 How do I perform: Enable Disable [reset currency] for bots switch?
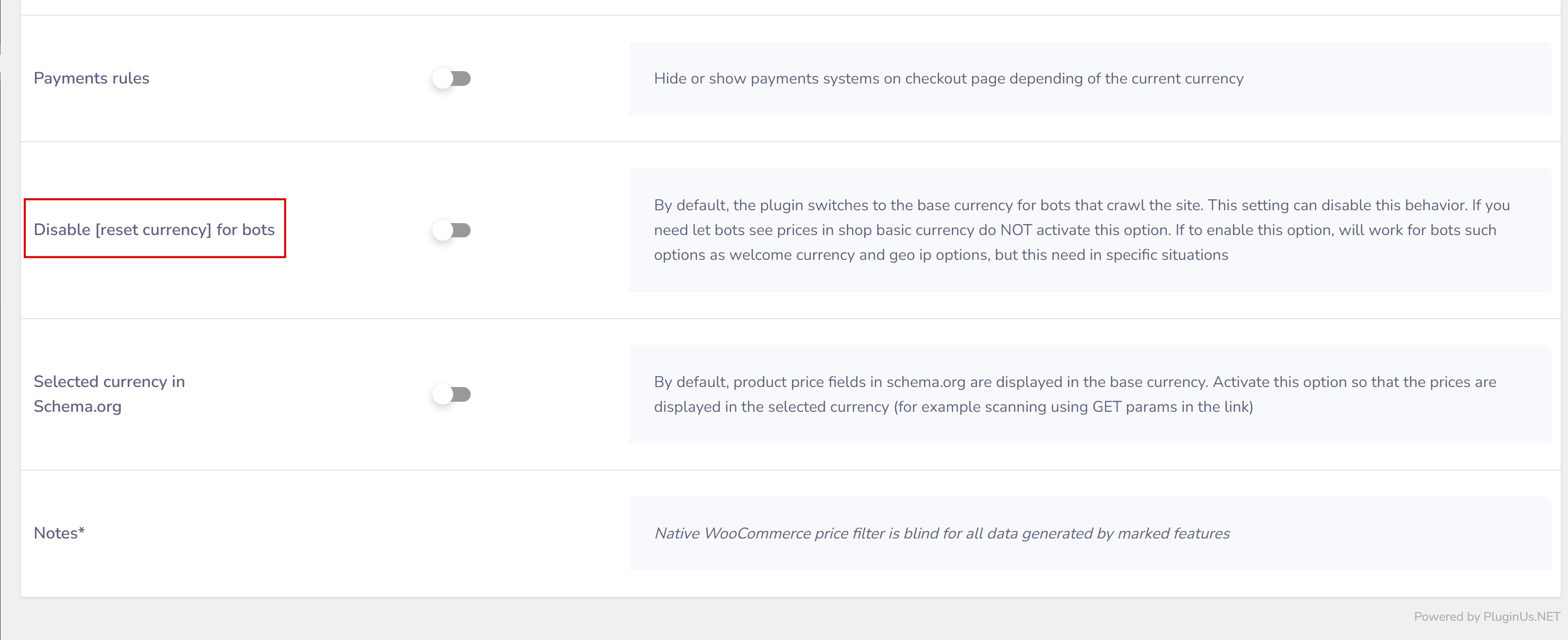[x=452, y=230]
